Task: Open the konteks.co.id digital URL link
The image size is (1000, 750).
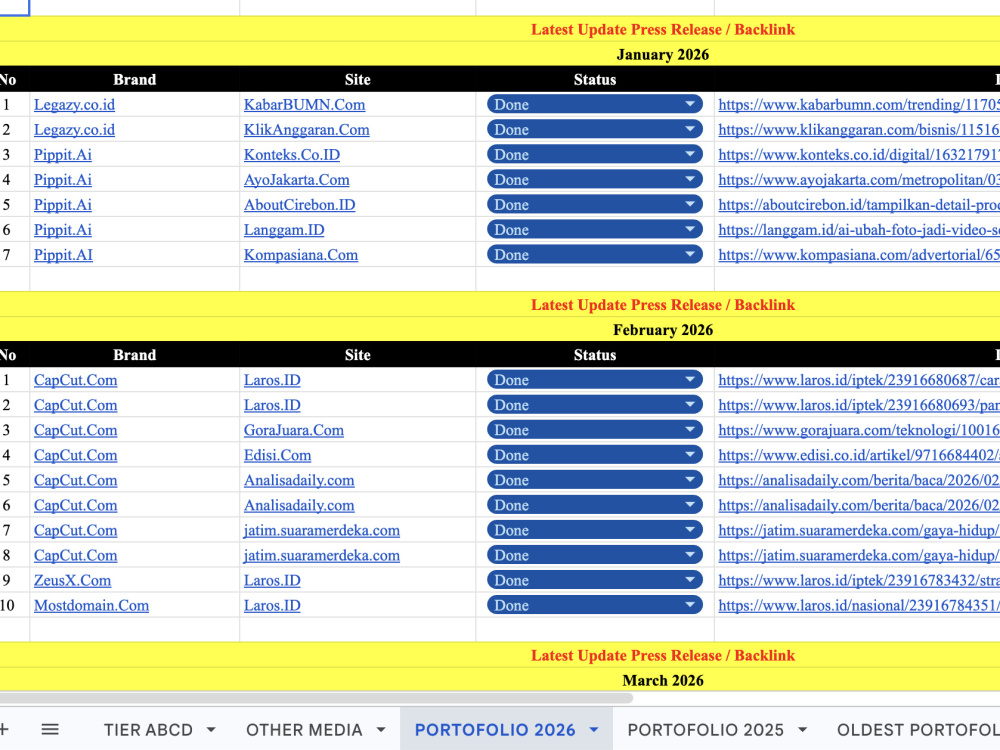Action: tap(858, 154)
